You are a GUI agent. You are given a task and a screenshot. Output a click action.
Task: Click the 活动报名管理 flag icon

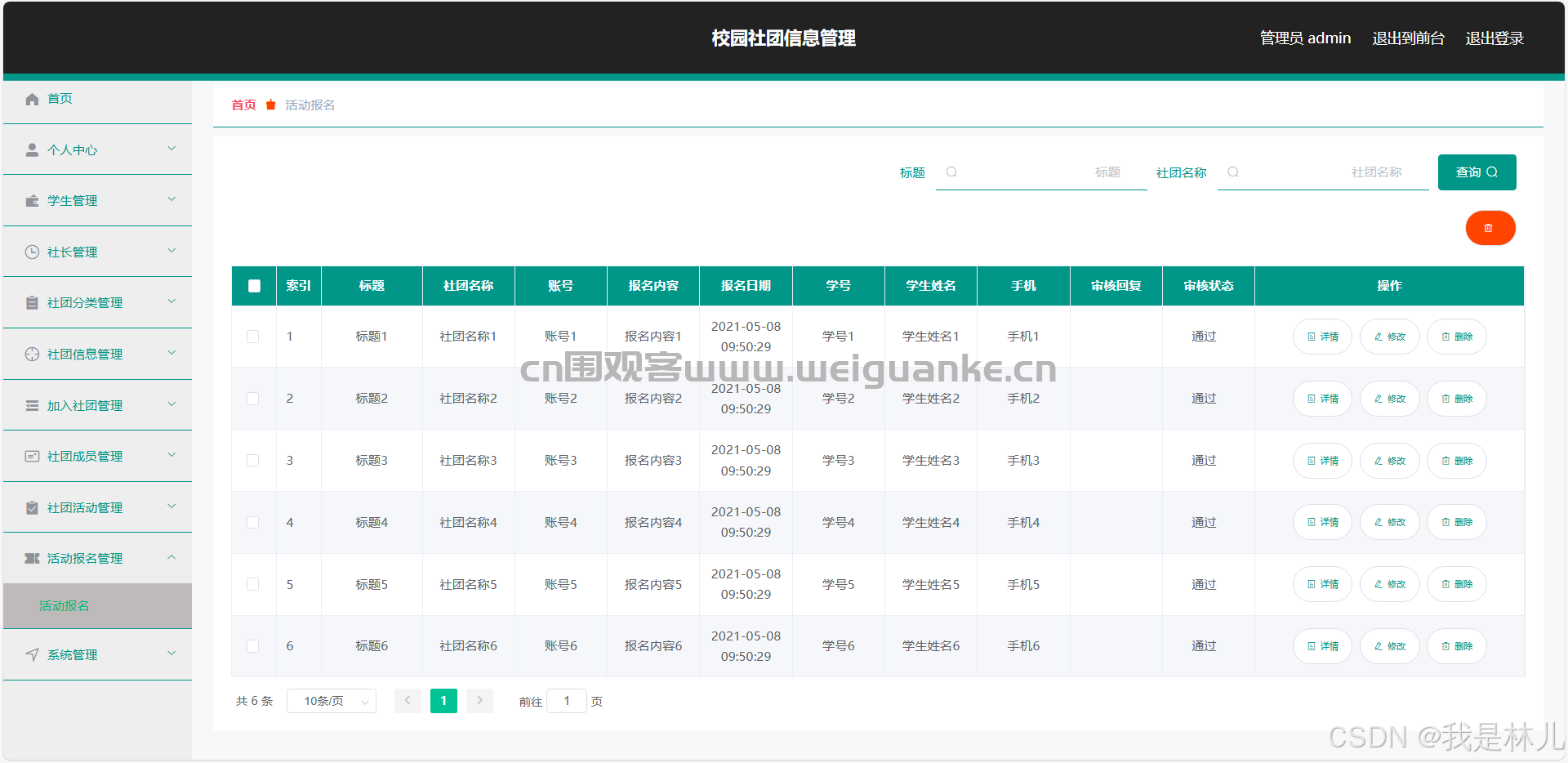click(x=32, y=558)
